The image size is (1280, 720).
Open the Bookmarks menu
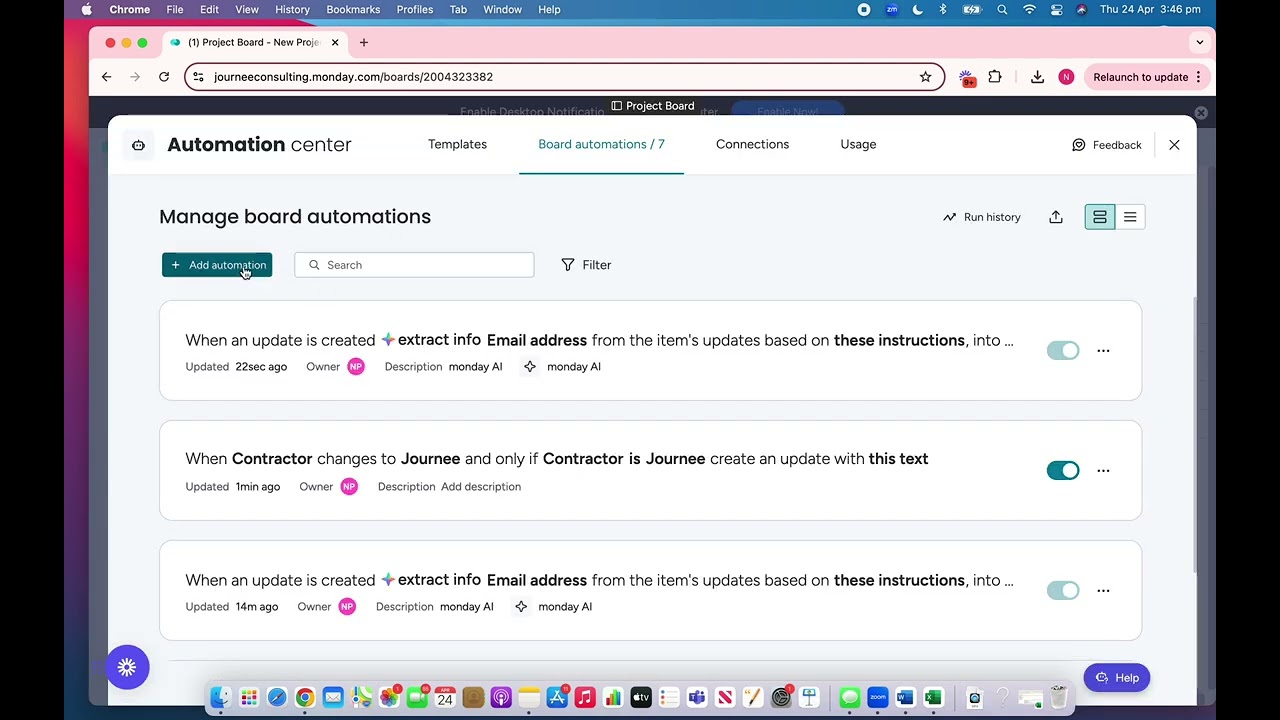[x=353, y=9]
